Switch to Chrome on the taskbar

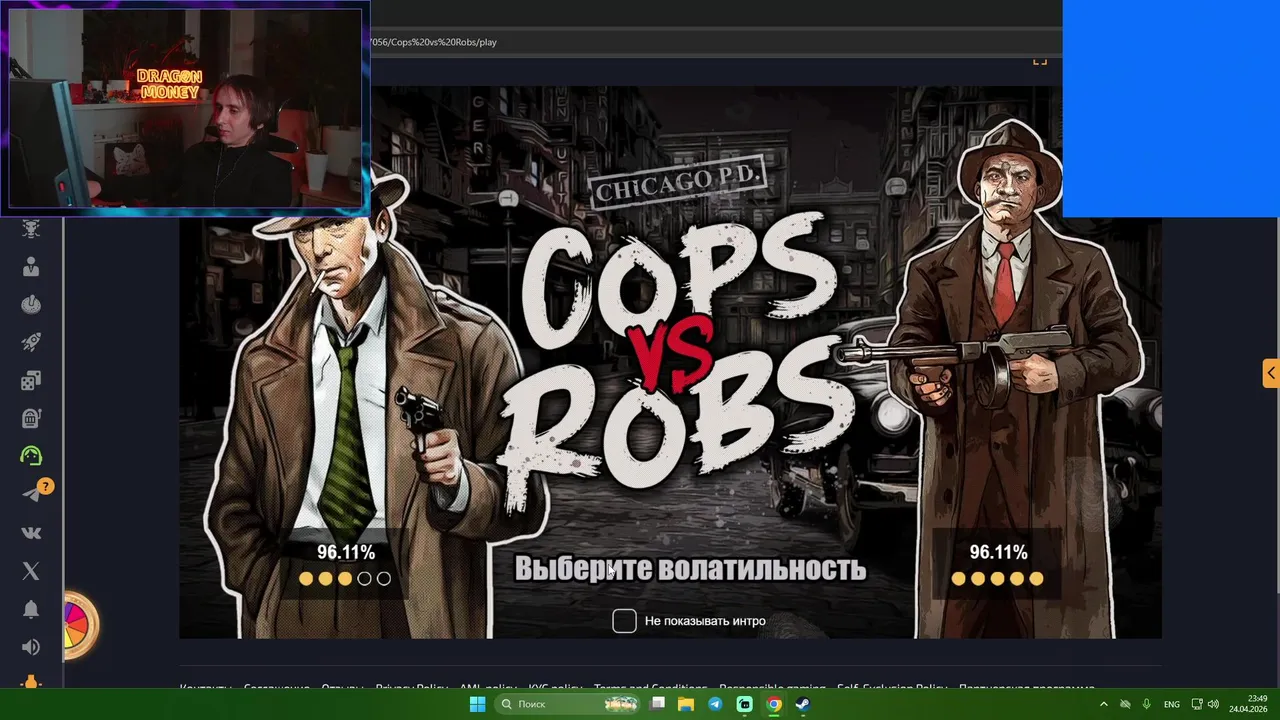(x=773, y=704)
